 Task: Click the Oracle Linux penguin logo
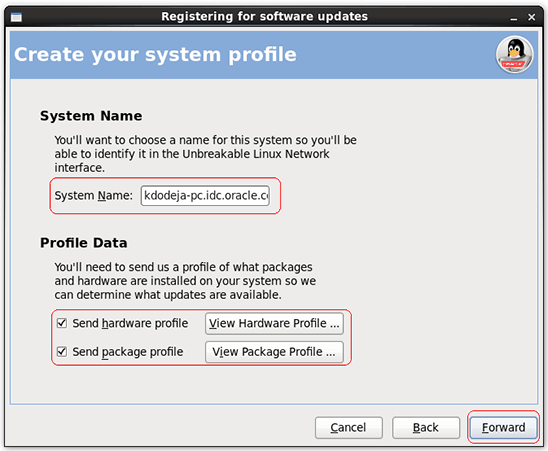click(x=514, y=55)
